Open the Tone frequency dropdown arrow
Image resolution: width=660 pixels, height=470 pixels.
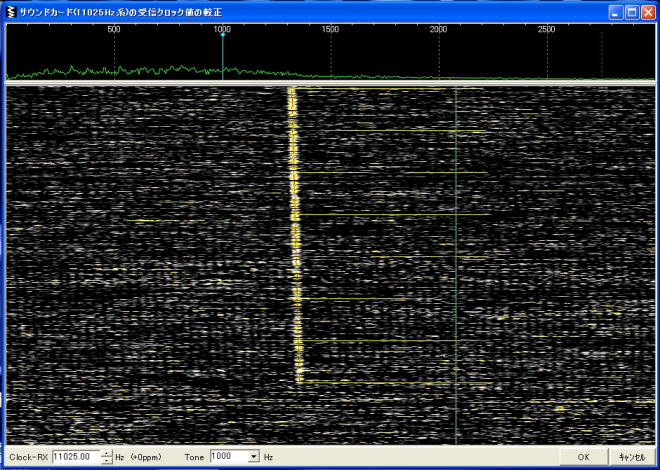click(253, 457)
